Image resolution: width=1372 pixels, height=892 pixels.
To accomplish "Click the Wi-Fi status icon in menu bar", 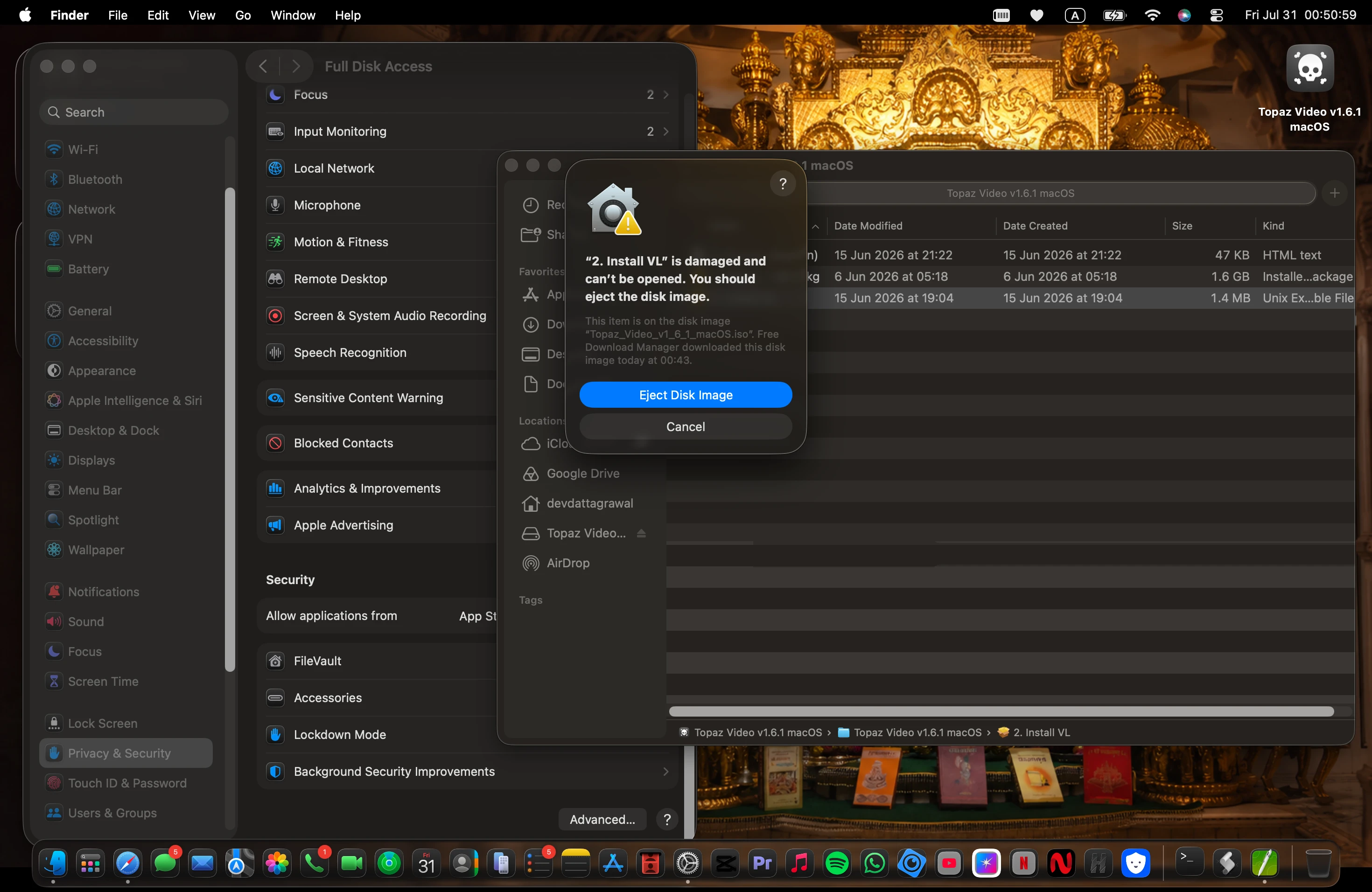I will click(x=1152, y=15).
